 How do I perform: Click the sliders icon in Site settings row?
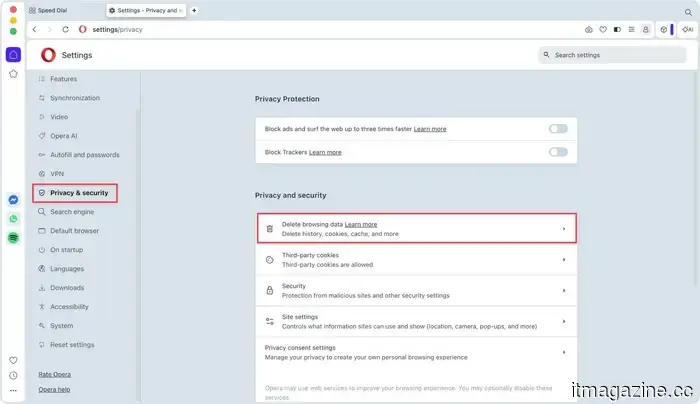[x=270, y=321]
